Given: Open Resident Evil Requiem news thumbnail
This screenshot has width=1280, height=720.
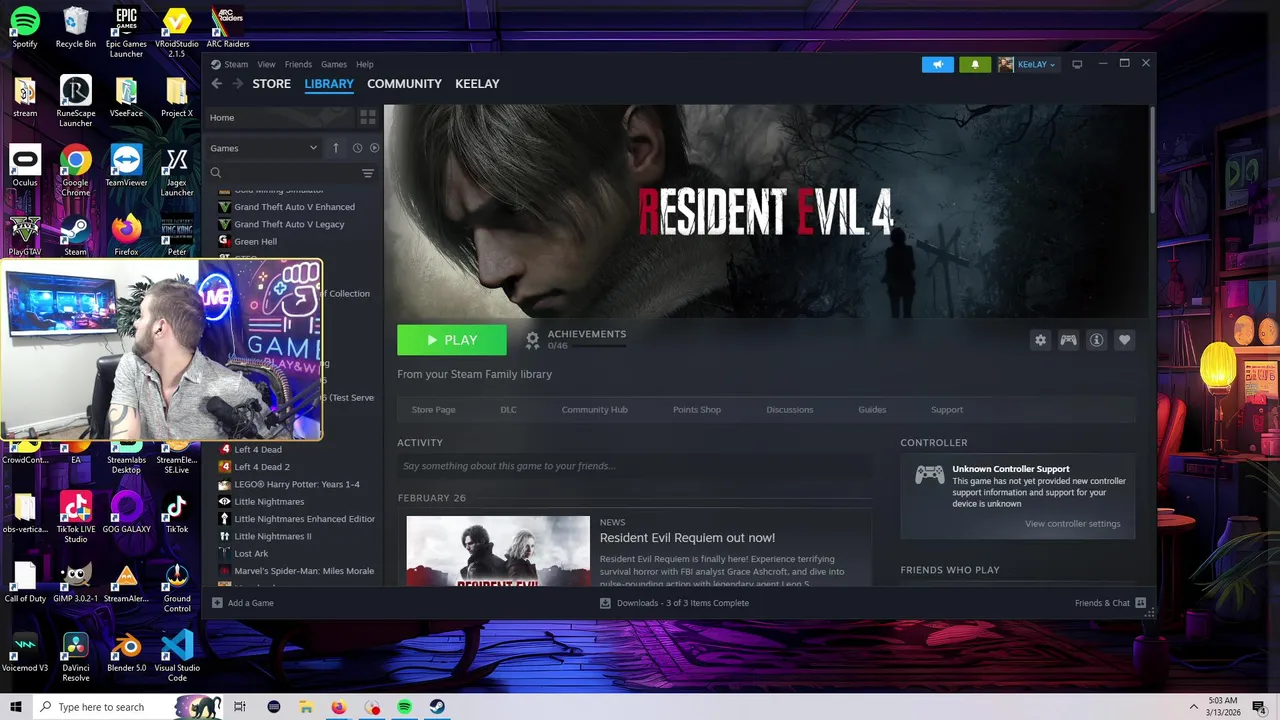Looking at the screenshot, I should pos(498,551).
